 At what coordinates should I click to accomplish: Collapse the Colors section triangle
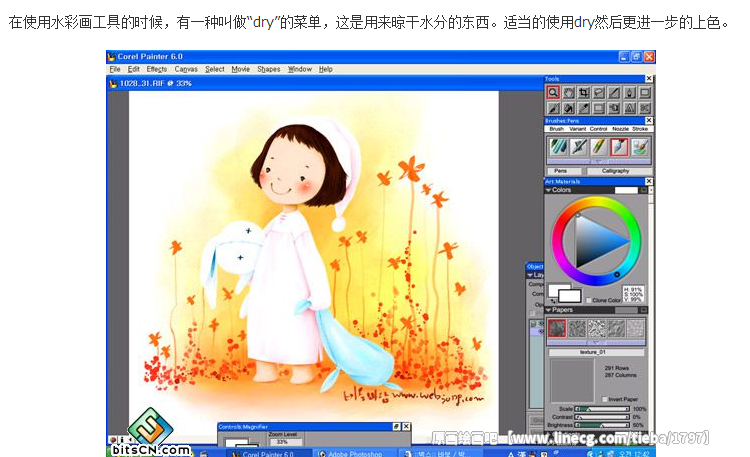point(549,190)
